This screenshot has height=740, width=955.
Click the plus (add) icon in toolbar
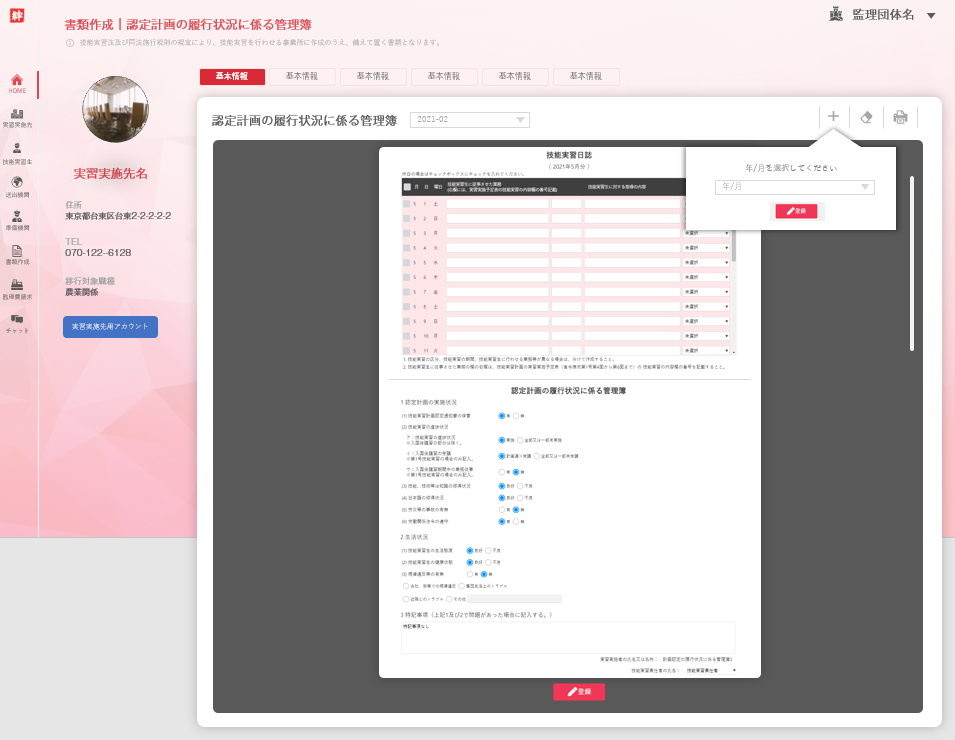point(833,117)
